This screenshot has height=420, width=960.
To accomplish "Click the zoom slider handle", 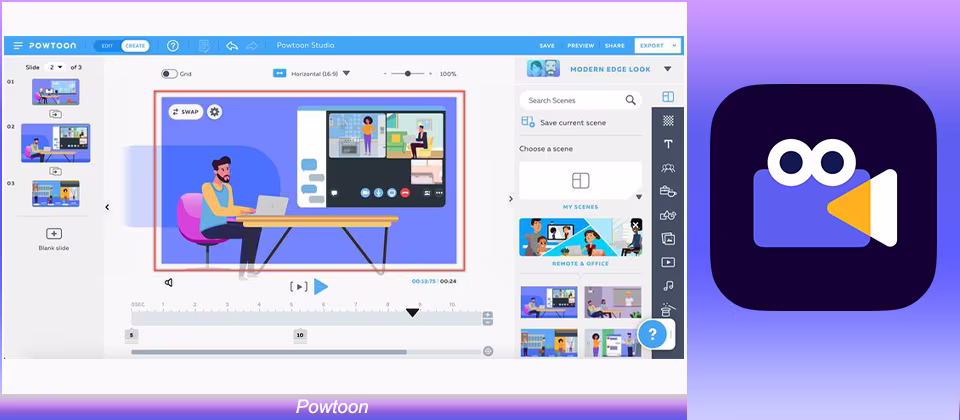I will click(407, 73).
